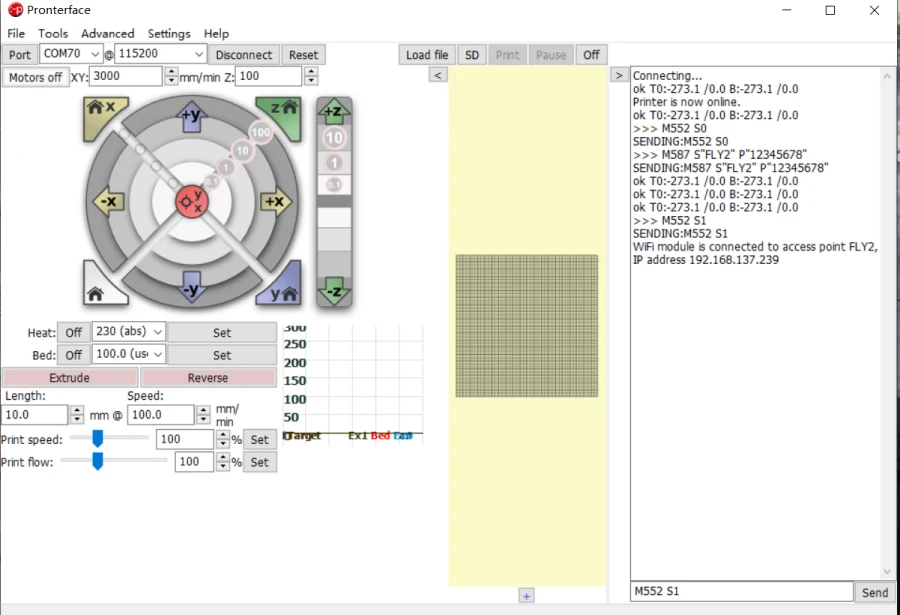Toggle printer power Off button in toolbar
This screenshot has width=900, height=615.
tap(591, 55)
